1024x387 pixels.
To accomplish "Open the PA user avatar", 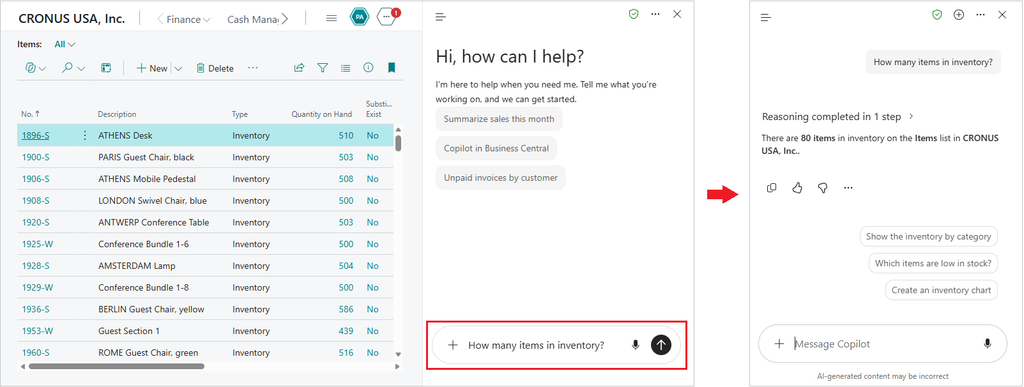I will point(359,18).
